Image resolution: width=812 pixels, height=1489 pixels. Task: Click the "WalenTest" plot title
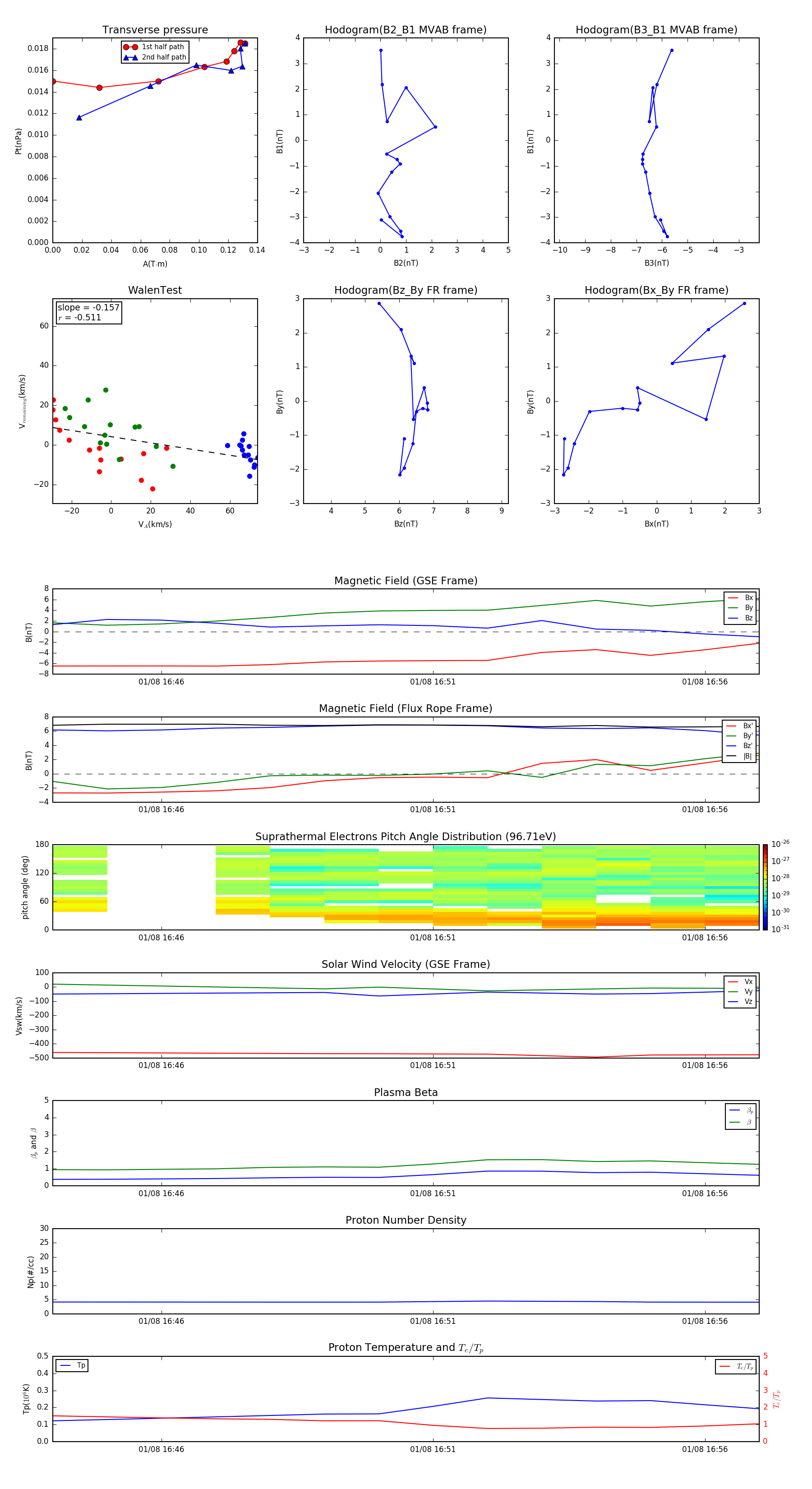tap(155, 290)
